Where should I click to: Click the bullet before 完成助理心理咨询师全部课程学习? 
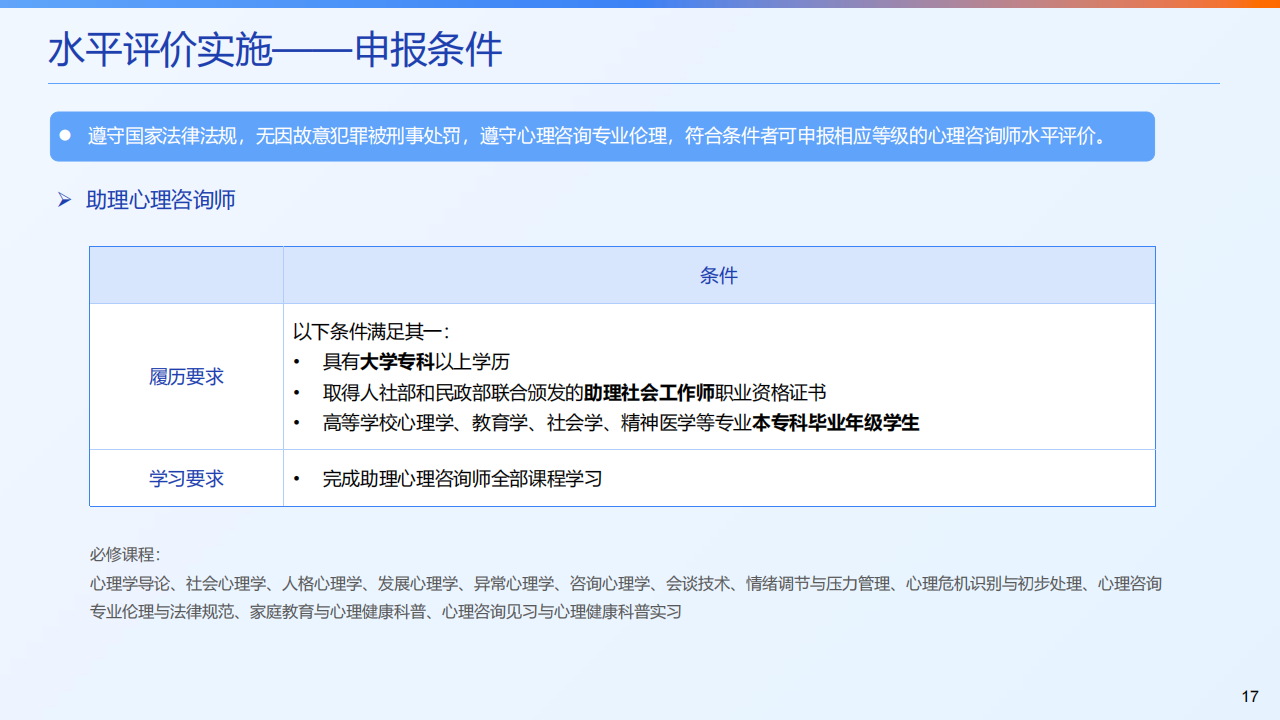[x=297, y=478]
